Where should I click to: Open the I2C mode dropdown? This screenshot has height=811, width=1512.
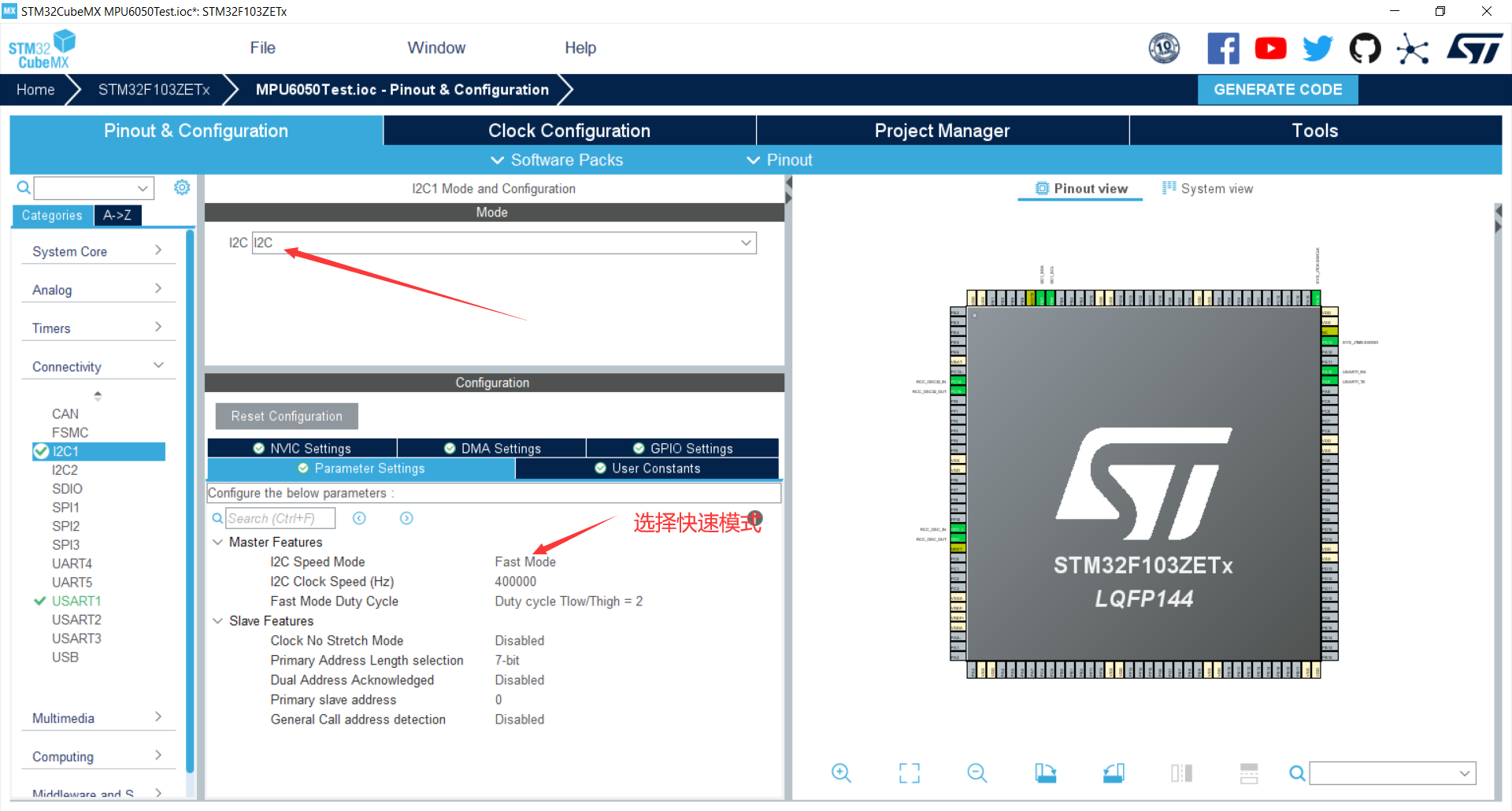(745, 243)
